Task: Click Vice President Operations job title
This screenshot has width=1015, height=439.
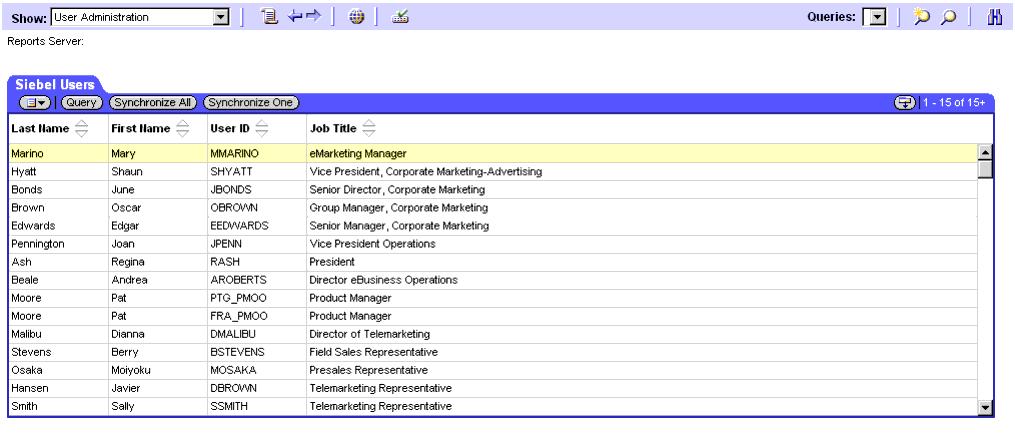Action: pyautogui.click(x=372, y=244)
